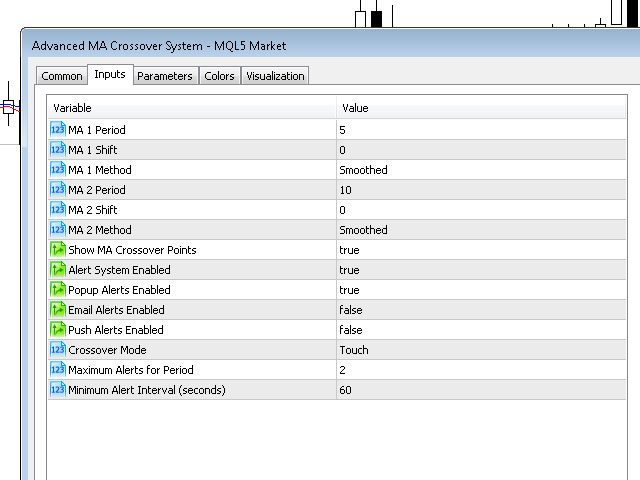Click the Advanced MA Crossover System title bar
Viewport: 640px width, 480px height.
click(x=331, y=45)
